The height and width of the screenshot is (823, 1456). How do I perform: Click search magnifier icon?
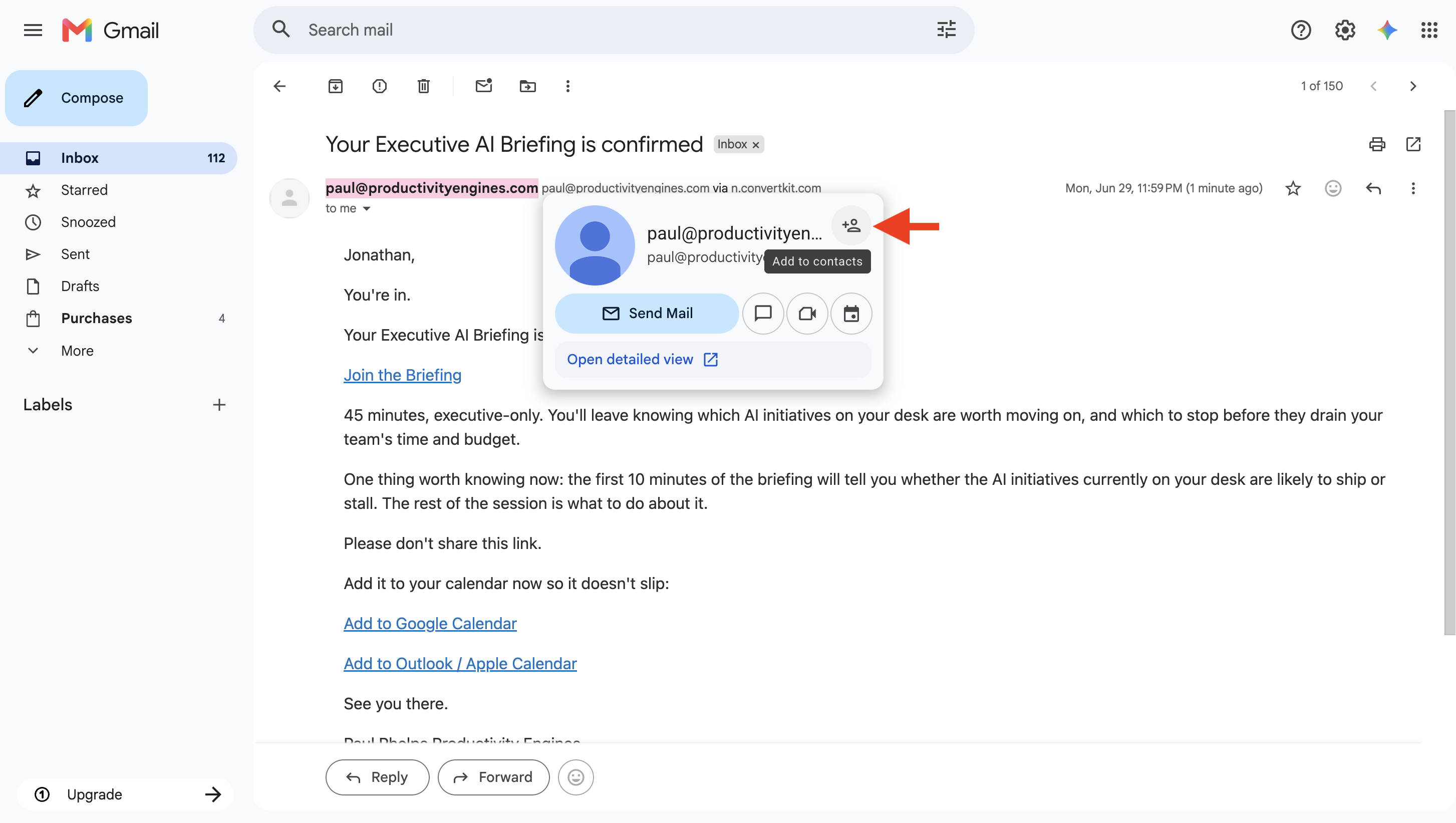(281, 30)
